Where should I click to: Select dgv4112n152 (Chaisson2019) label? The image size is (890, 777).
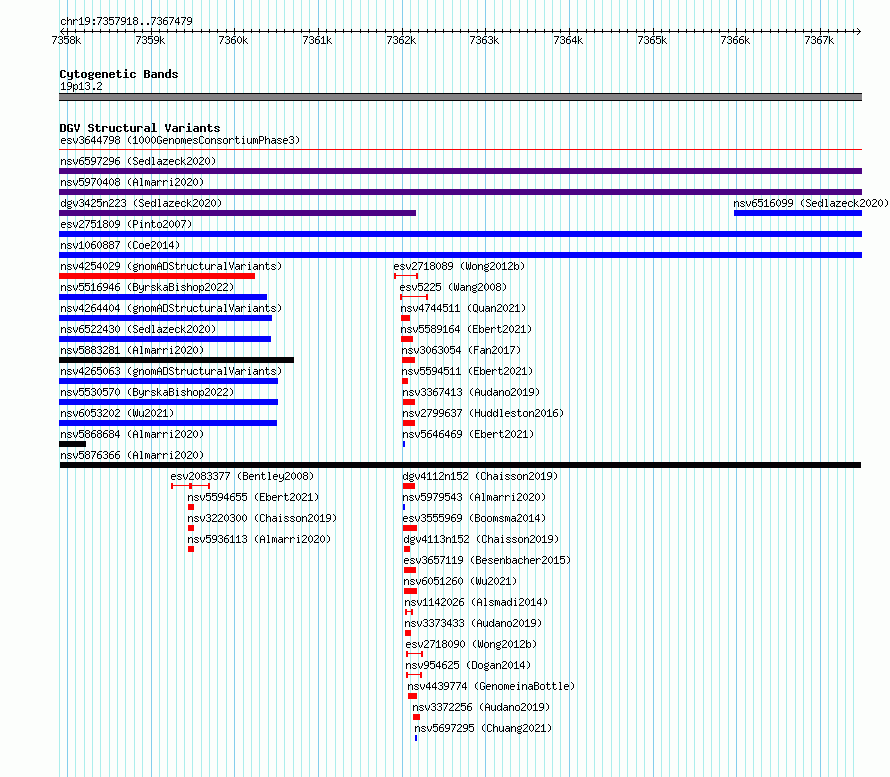pyautogui.click(x=480, y=476)
